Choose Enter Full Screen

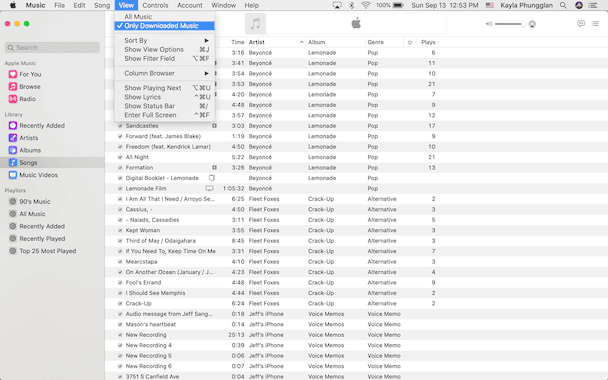coord(165,115)
